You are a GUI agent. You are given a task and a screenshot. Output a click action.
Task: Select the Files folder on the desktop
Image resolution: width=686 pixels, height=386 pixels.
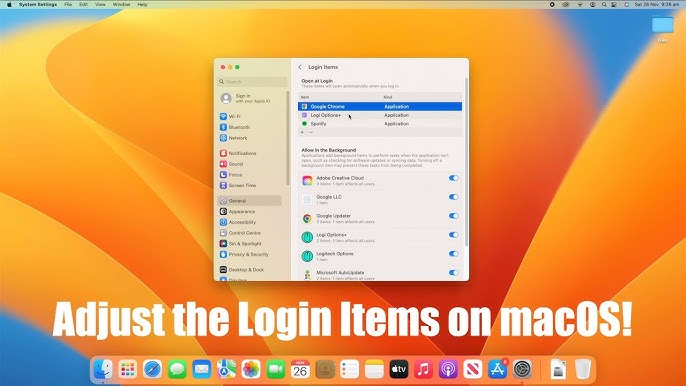[662, 29]
